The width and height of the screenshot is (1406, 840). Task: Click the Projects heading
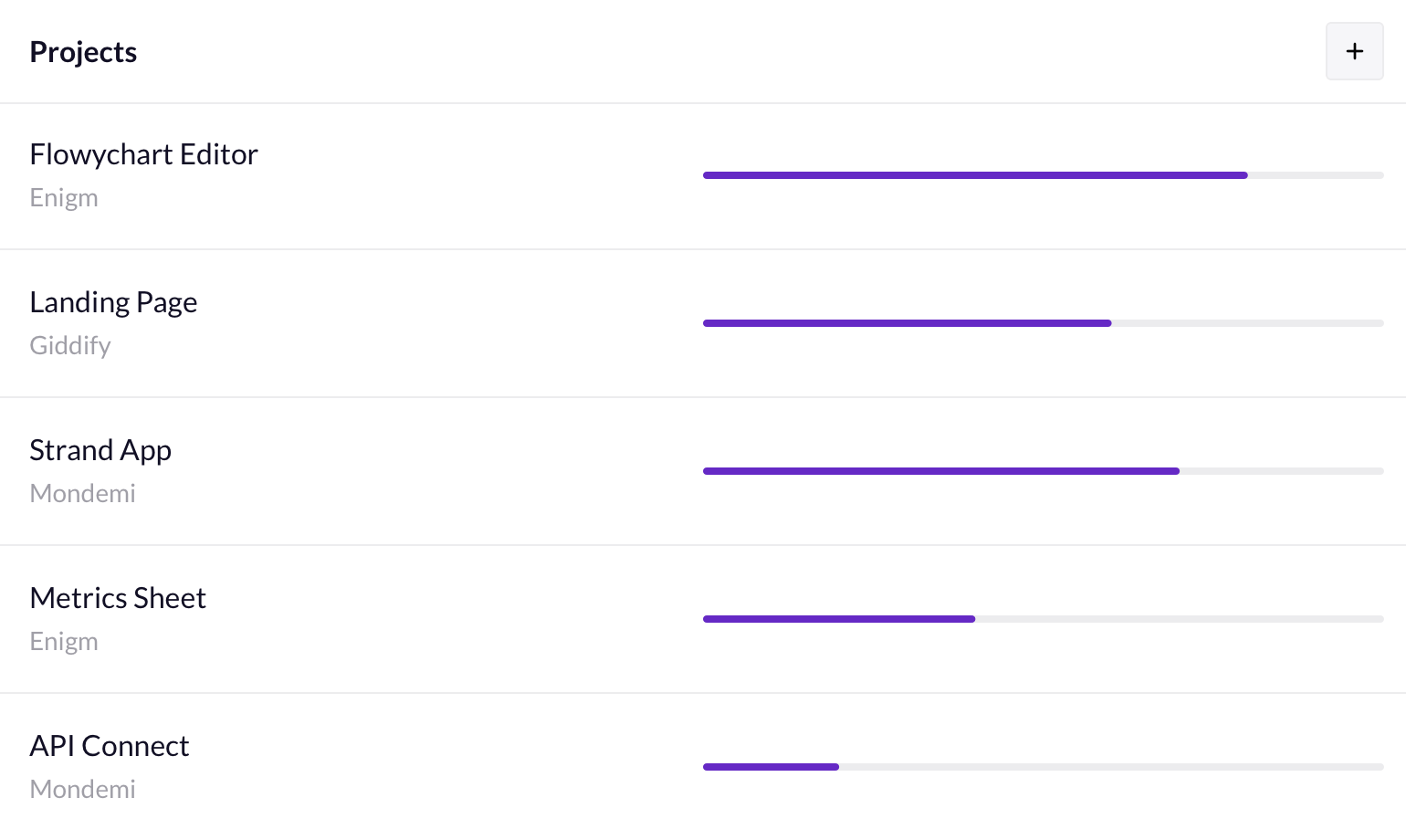pos(83,52)
